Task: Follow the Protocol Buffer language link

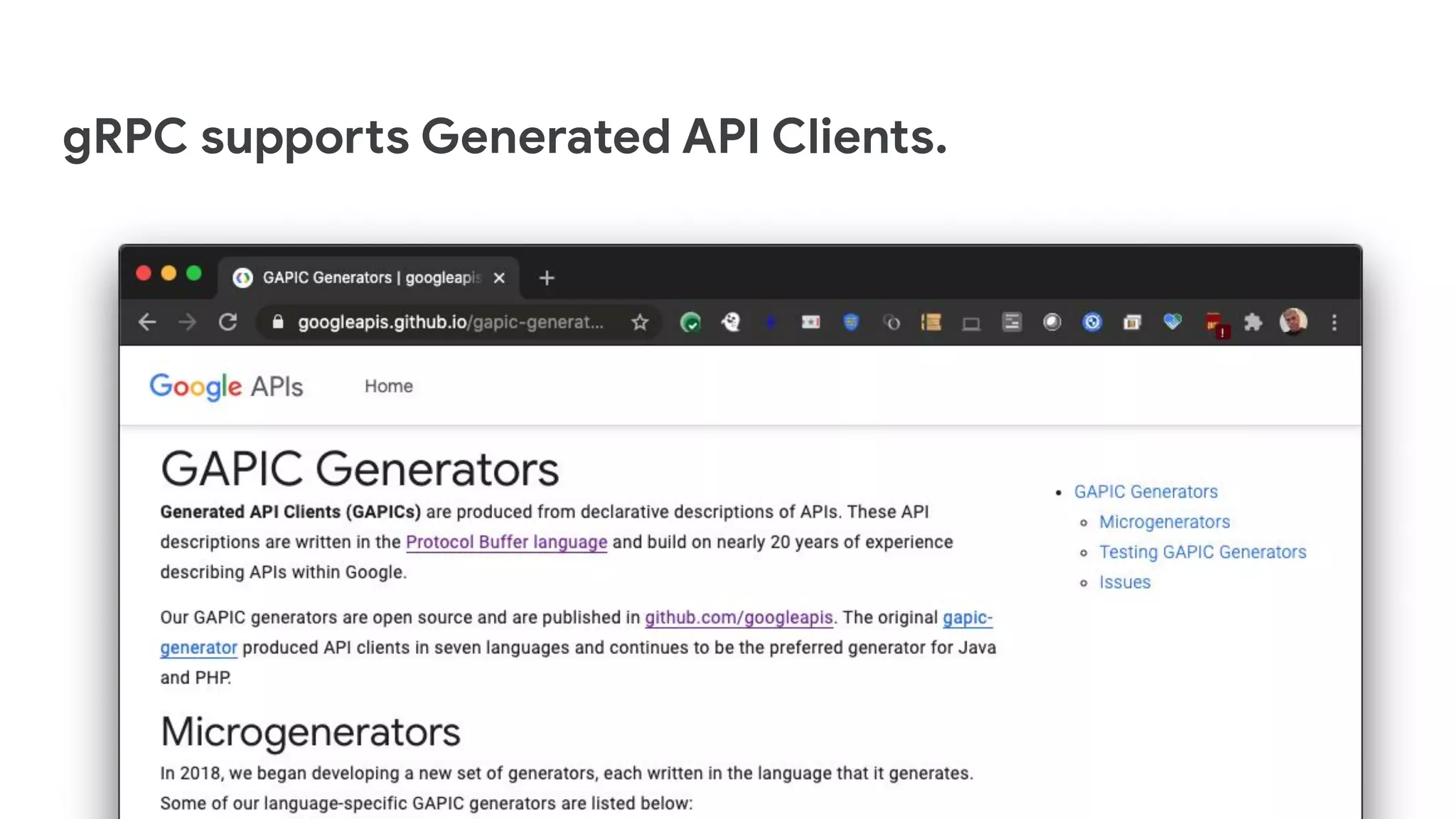Action: 506,542
